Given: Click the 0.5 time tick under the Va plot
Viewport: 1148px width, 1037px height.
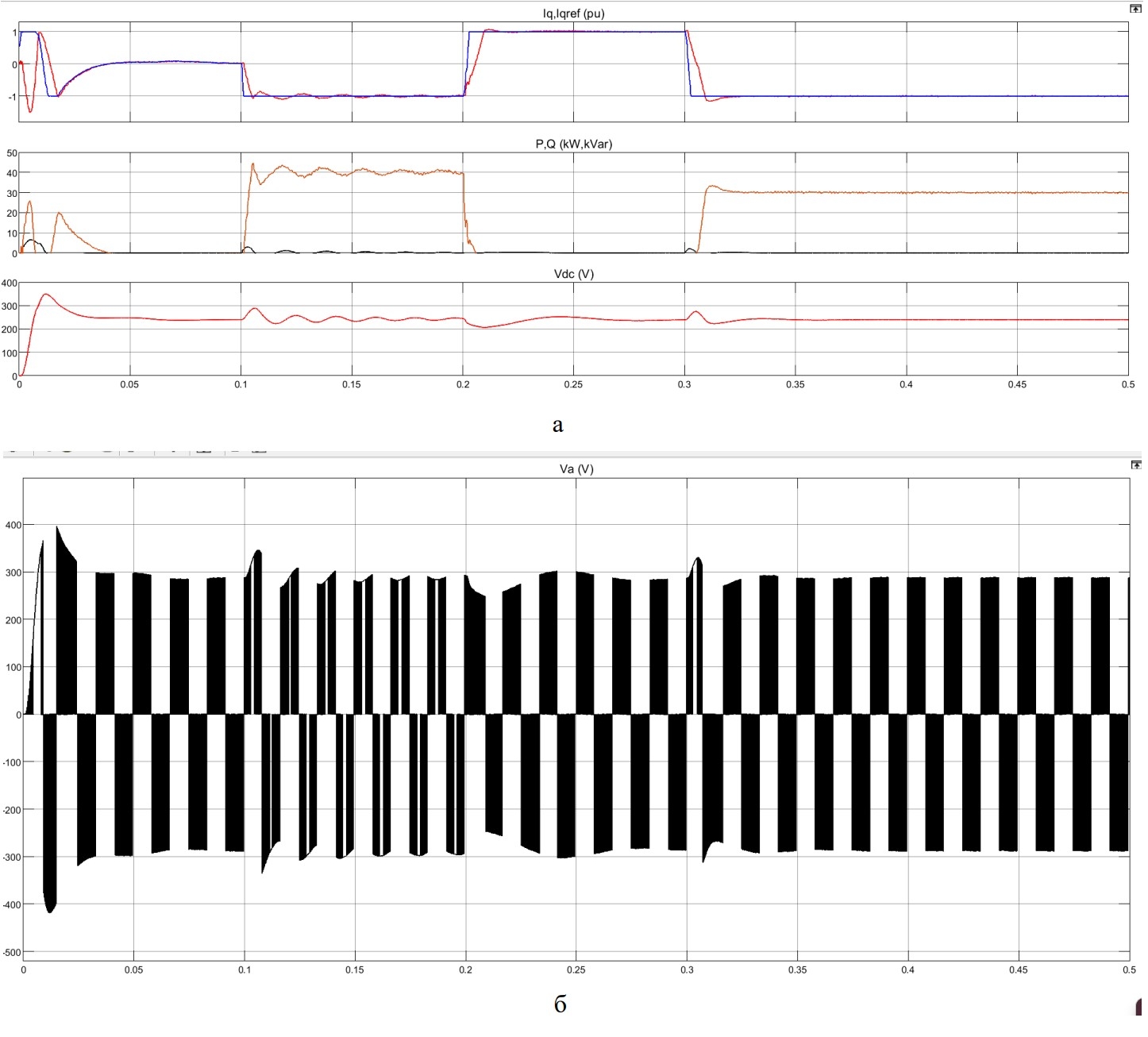Looking at the screenshot, I should (x=1128, y=970).
